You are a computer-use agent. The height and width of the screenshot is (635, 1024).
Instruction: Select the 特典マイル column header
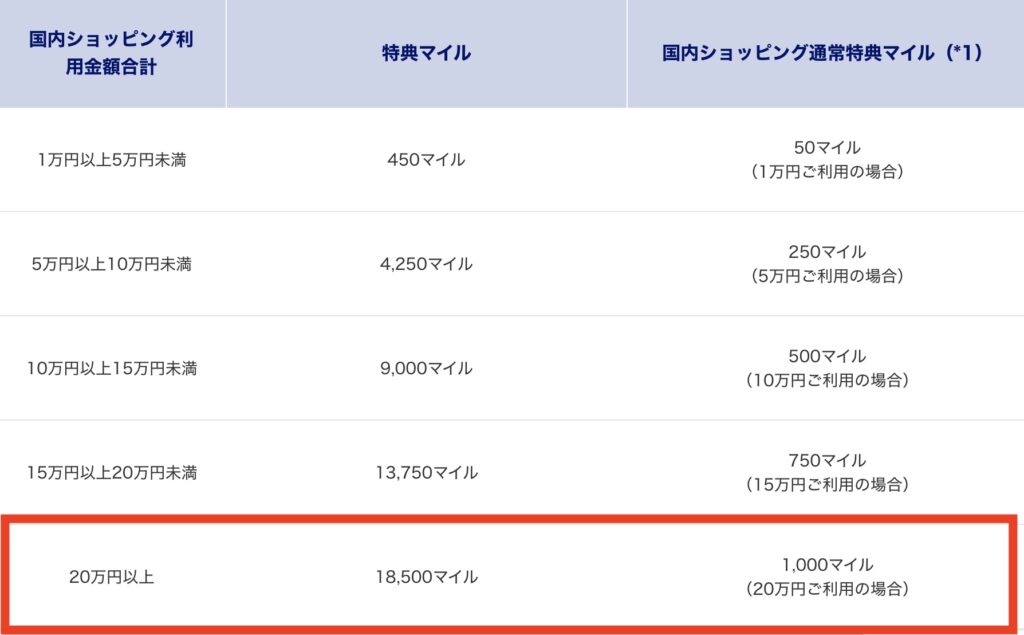point(426,53)
